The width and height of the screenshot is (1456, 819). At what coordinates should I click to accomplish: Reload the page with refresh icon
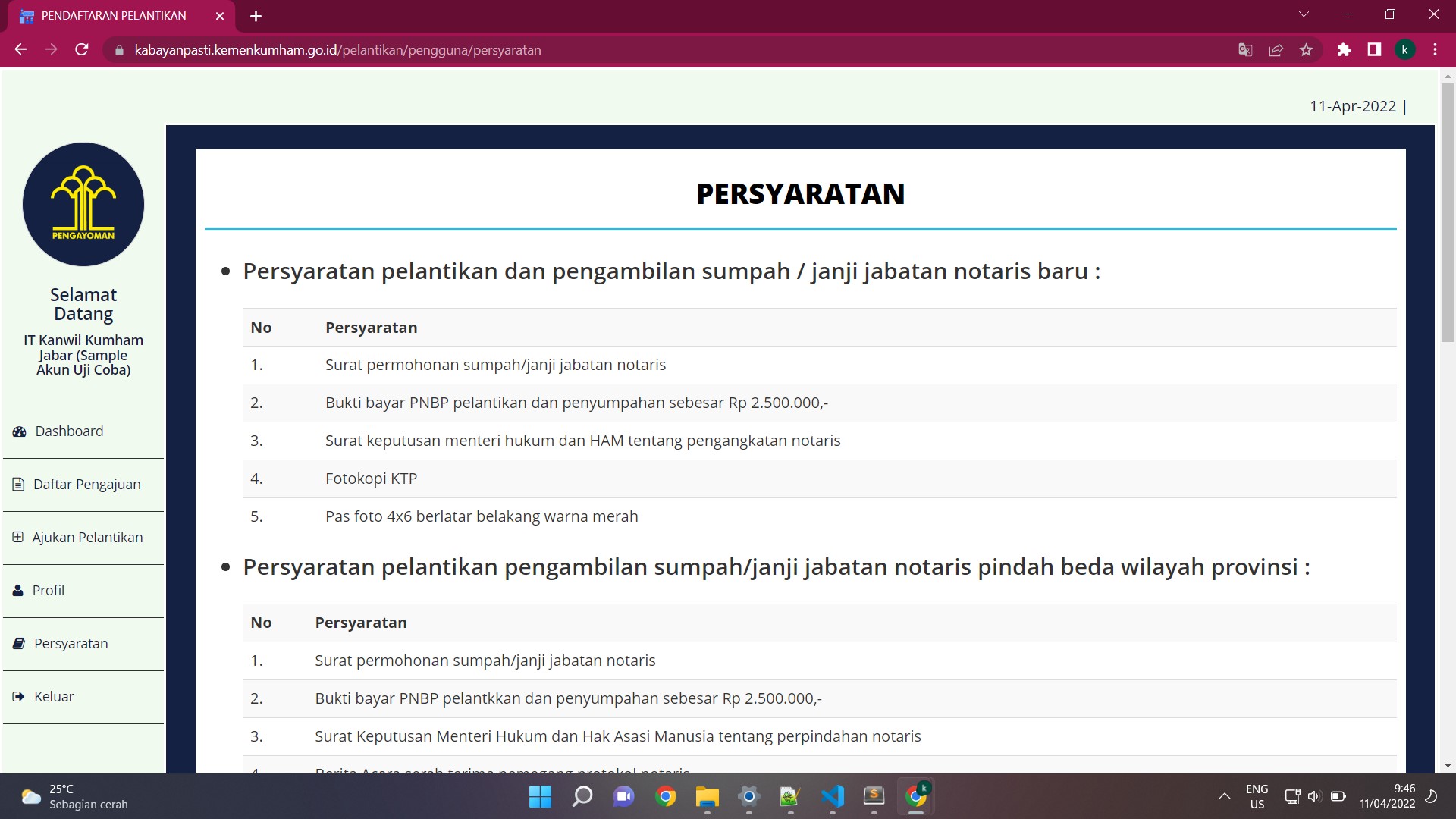pos(82,50)
